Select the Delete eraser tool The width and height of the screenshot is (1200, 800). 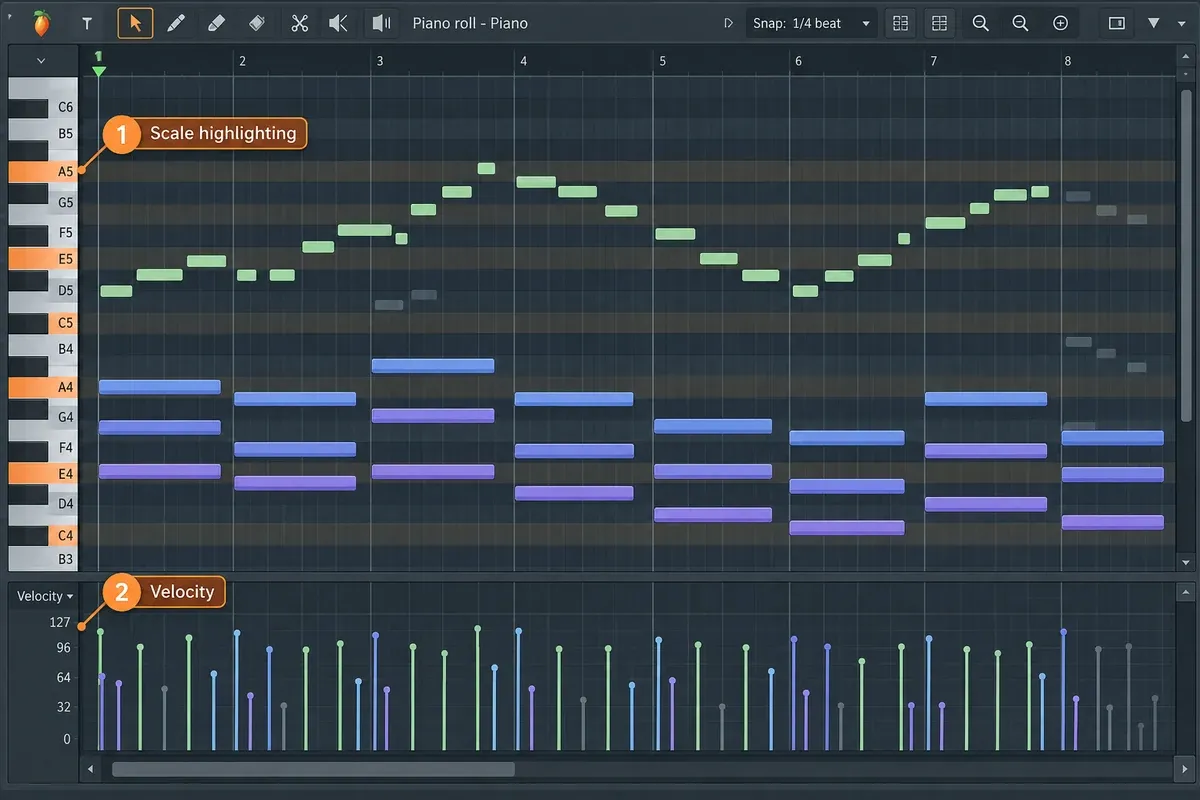click(x=256, y=23)
